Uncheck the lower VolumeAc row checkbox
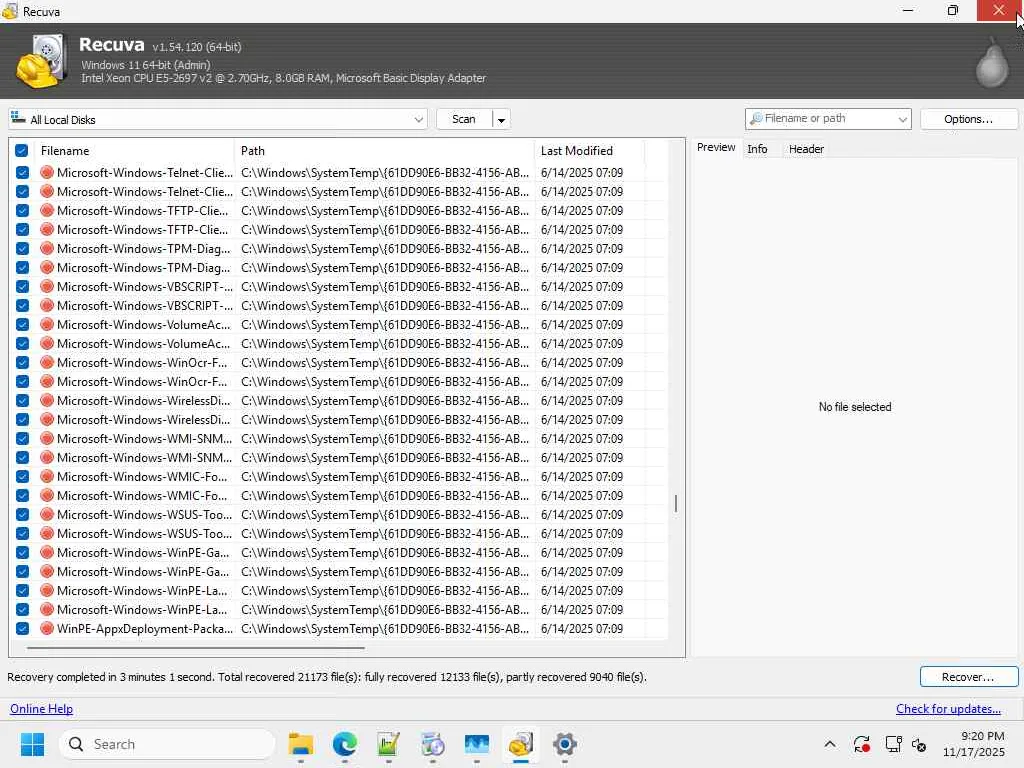This screenshot has width=1024, height=768. (x=22, y=344)
